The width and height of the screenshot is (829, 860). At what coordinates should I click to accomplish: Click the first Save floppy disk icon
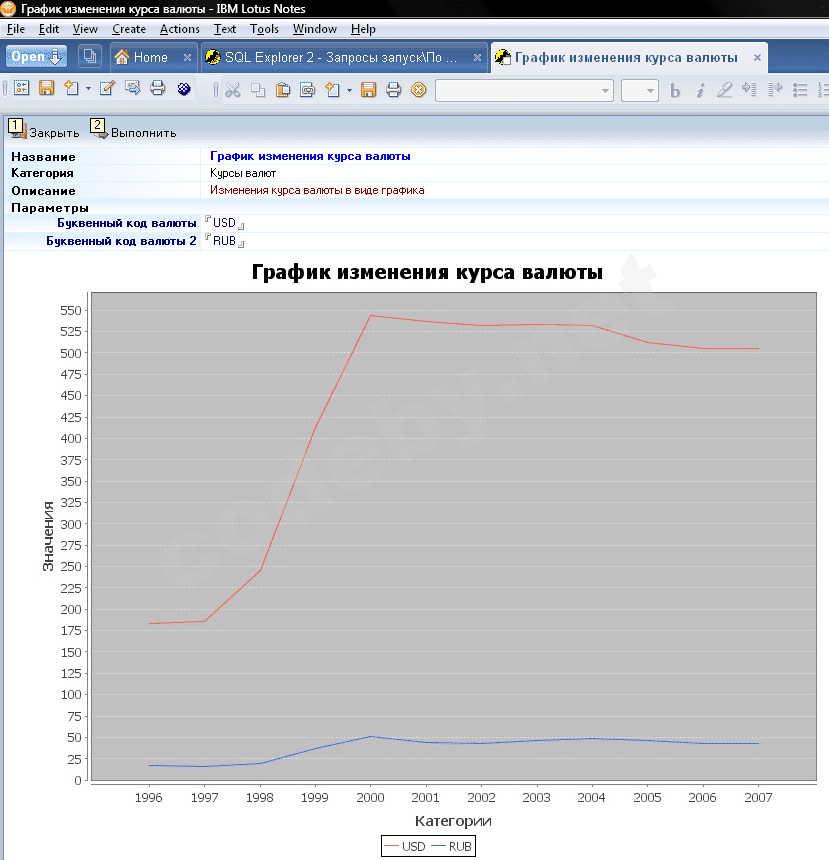(x=46, y=89)
